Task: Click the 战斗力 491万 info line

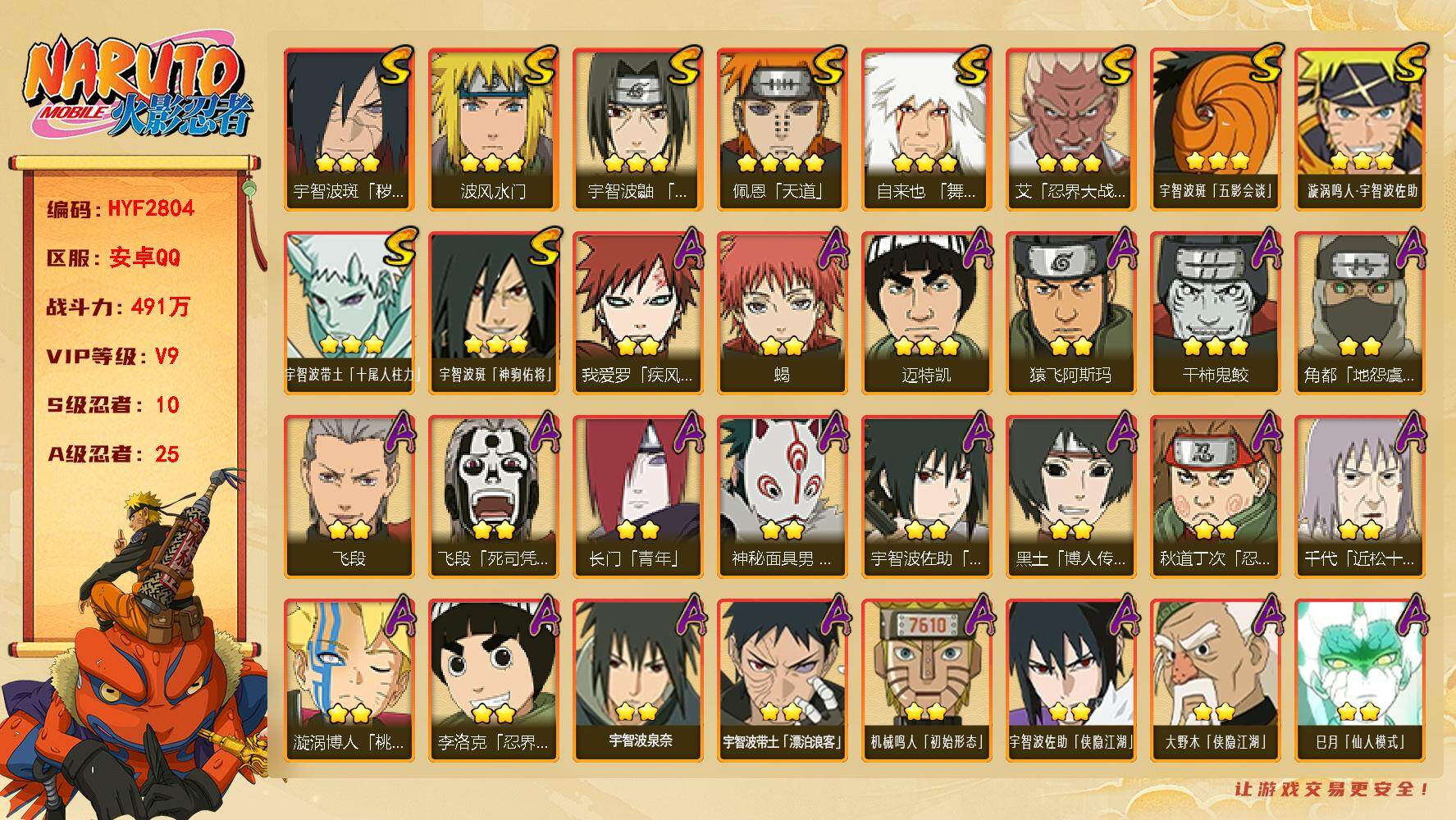Action: click(x=118, y=307)
